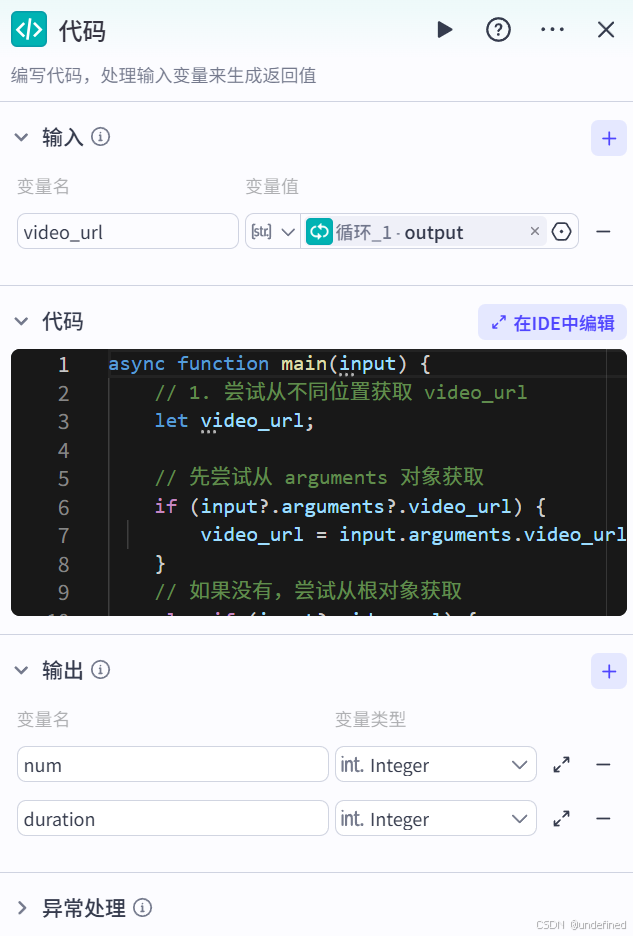Open the three-dot more options menu
Screen dimensions: 633x936
pos(552,29)
